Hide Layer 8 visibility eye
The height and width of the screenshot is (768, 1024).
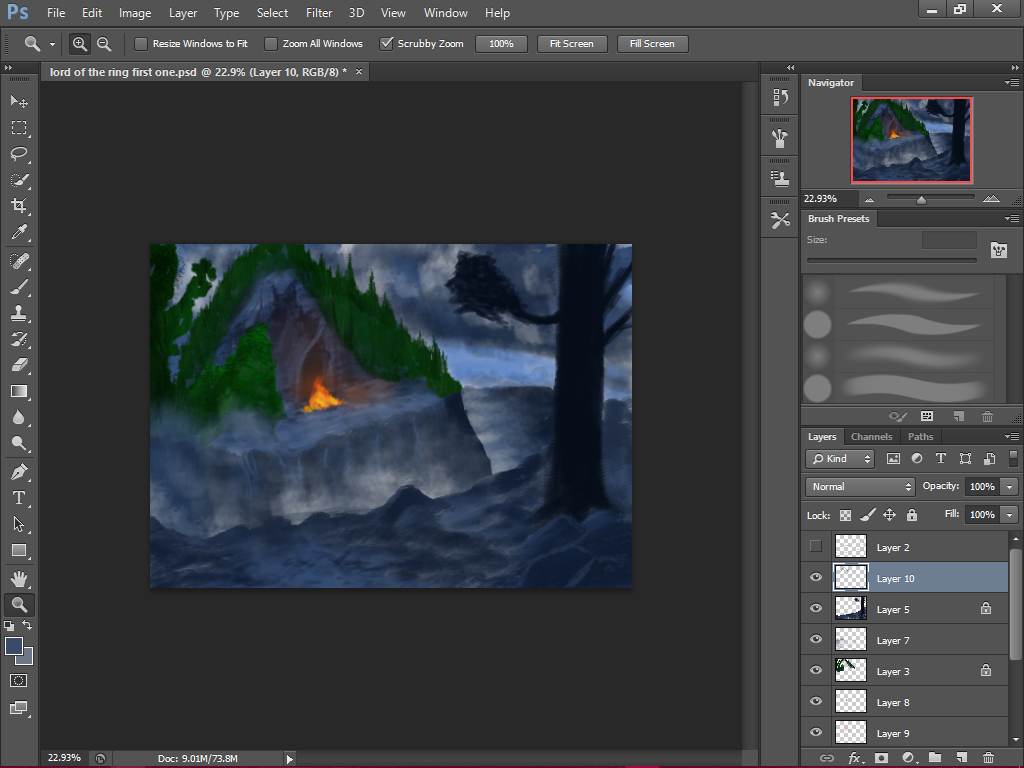click(x=816, y=701)
